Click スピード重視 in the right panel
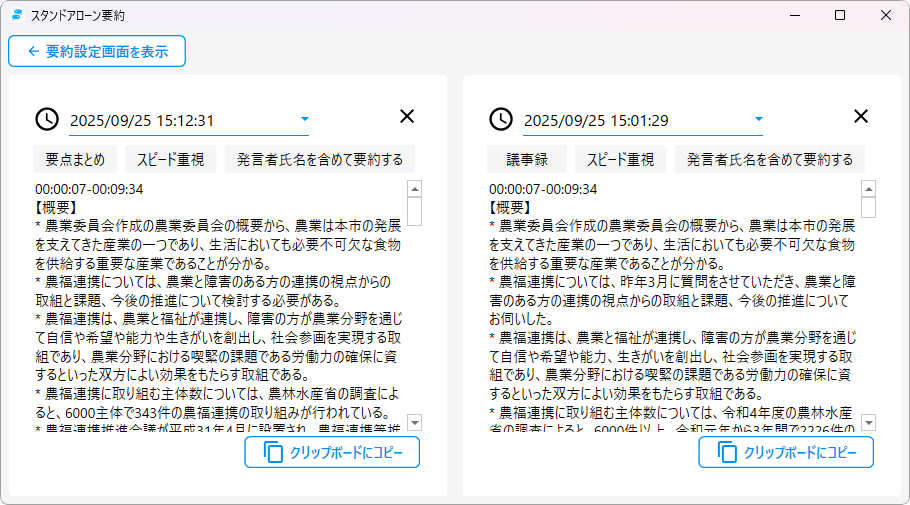The image size is (910, 505). (x=620, y=159)
